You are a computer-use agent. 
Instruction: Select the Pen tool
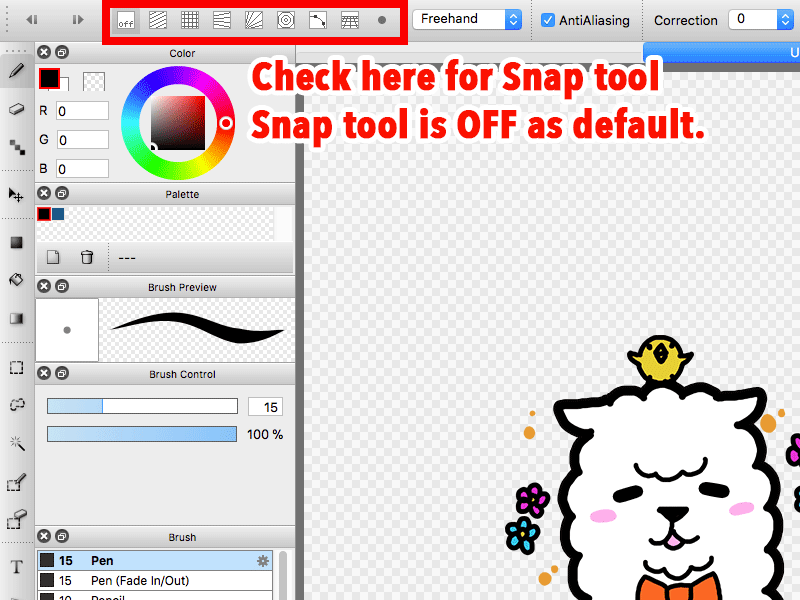coord(17,72)
